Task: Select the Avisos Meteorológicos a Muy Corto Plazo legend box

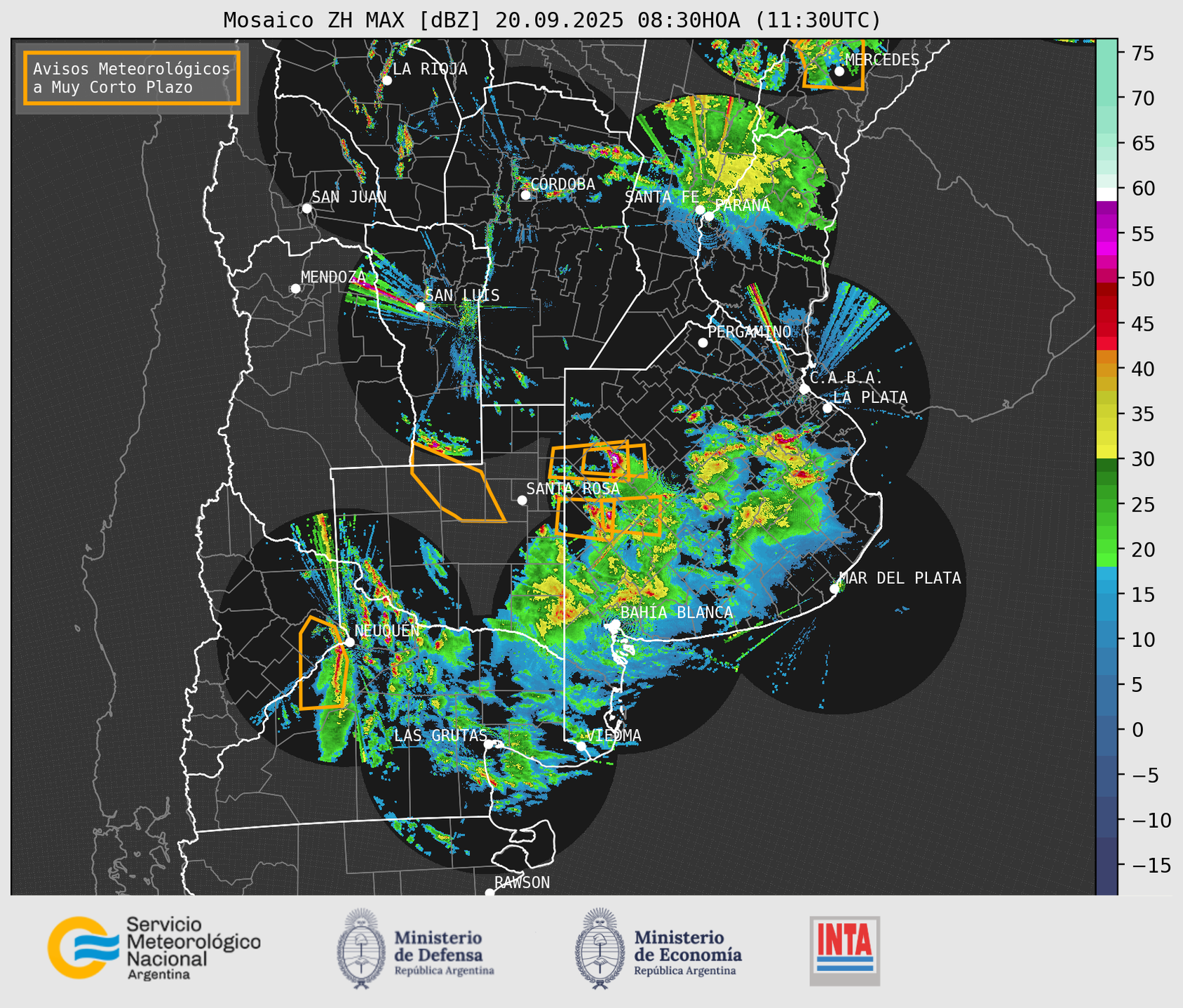Action: 132,78
